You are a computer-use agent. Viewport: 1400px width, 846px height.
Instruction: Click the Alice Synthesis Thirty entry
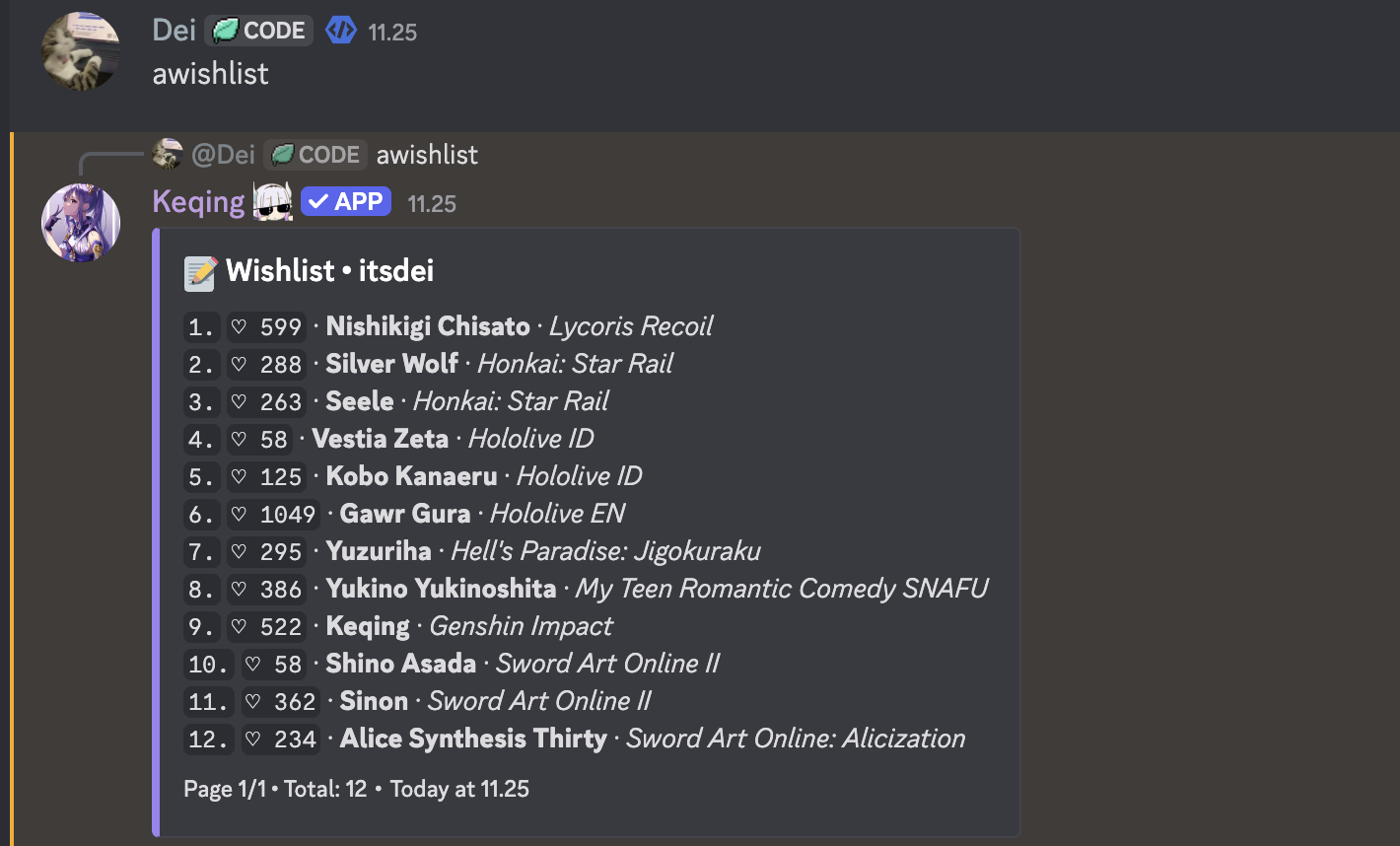click(x=473, y=739)
